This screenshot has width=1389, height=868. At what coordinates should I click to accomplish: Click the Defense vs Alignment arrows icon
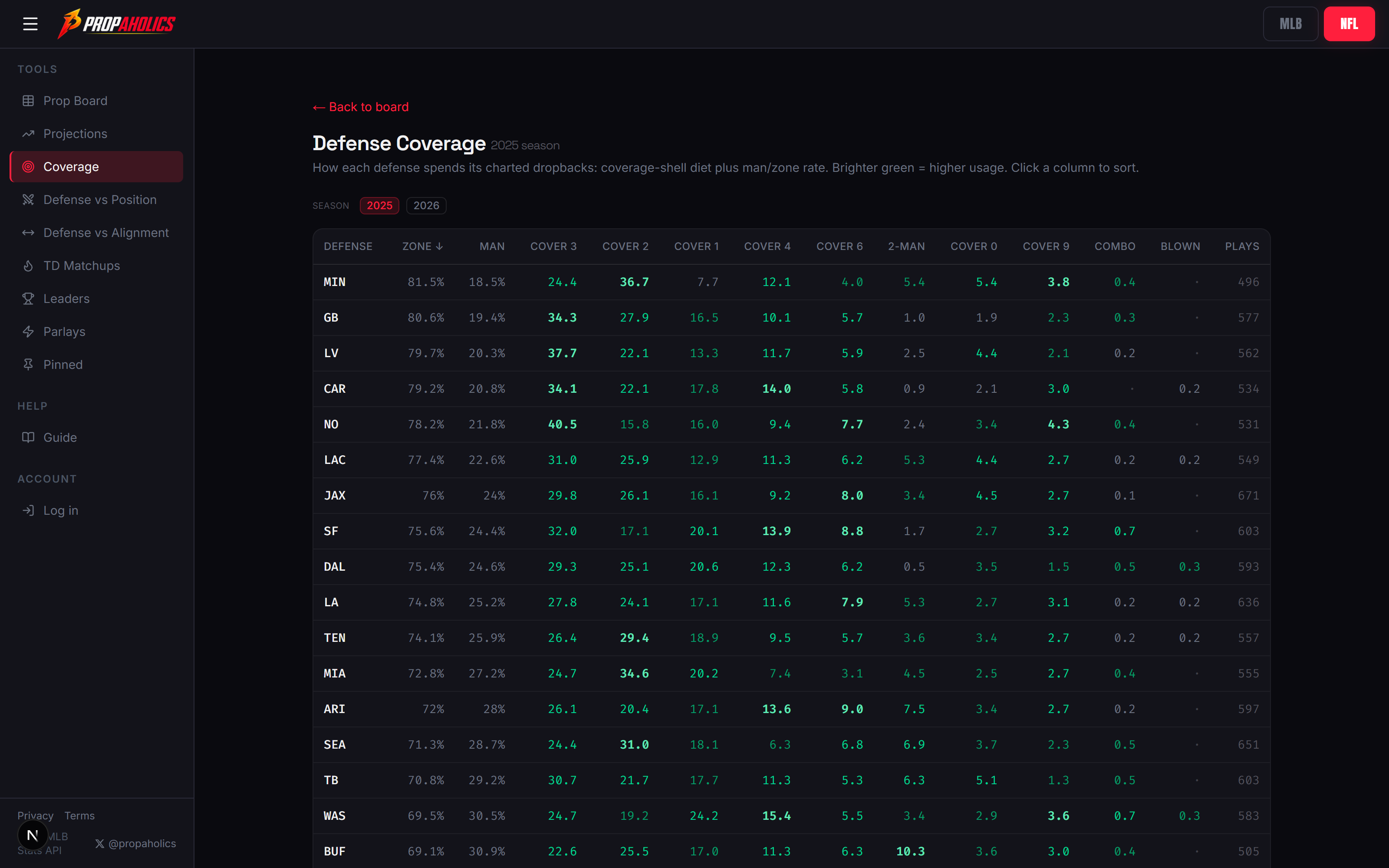[x=28, y=233]
